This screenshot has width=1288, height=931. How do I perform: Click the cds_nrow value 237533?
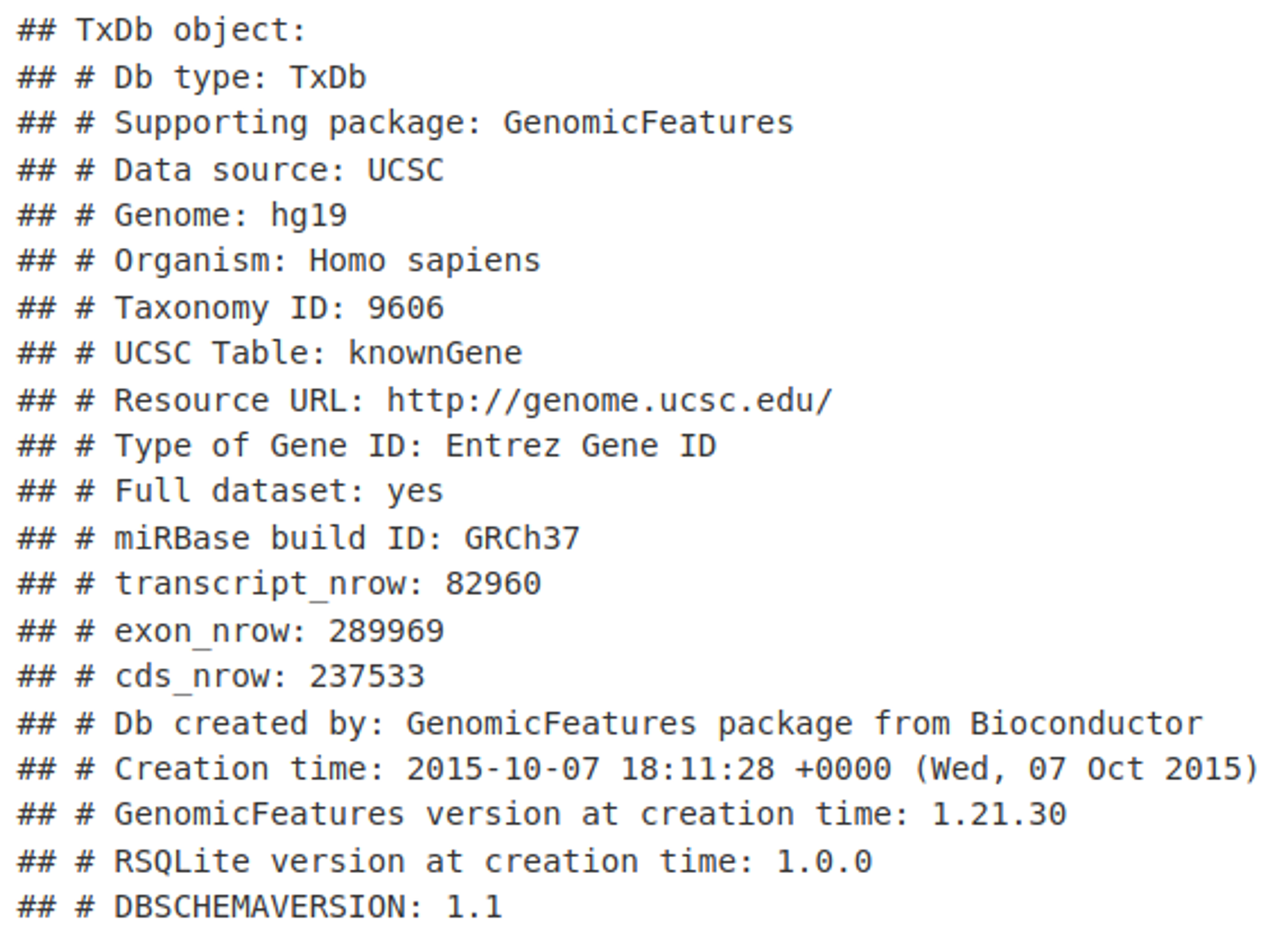click(x=367, y=677)
